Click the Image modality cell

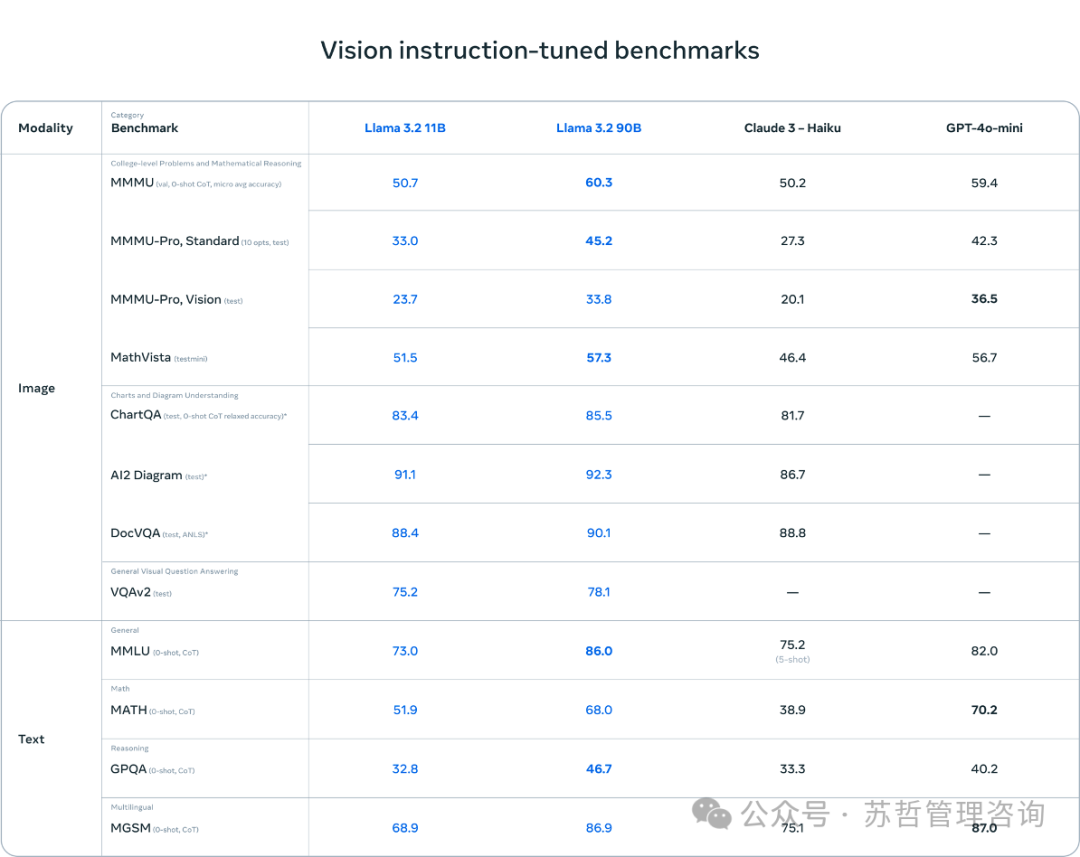pos(37,389)
